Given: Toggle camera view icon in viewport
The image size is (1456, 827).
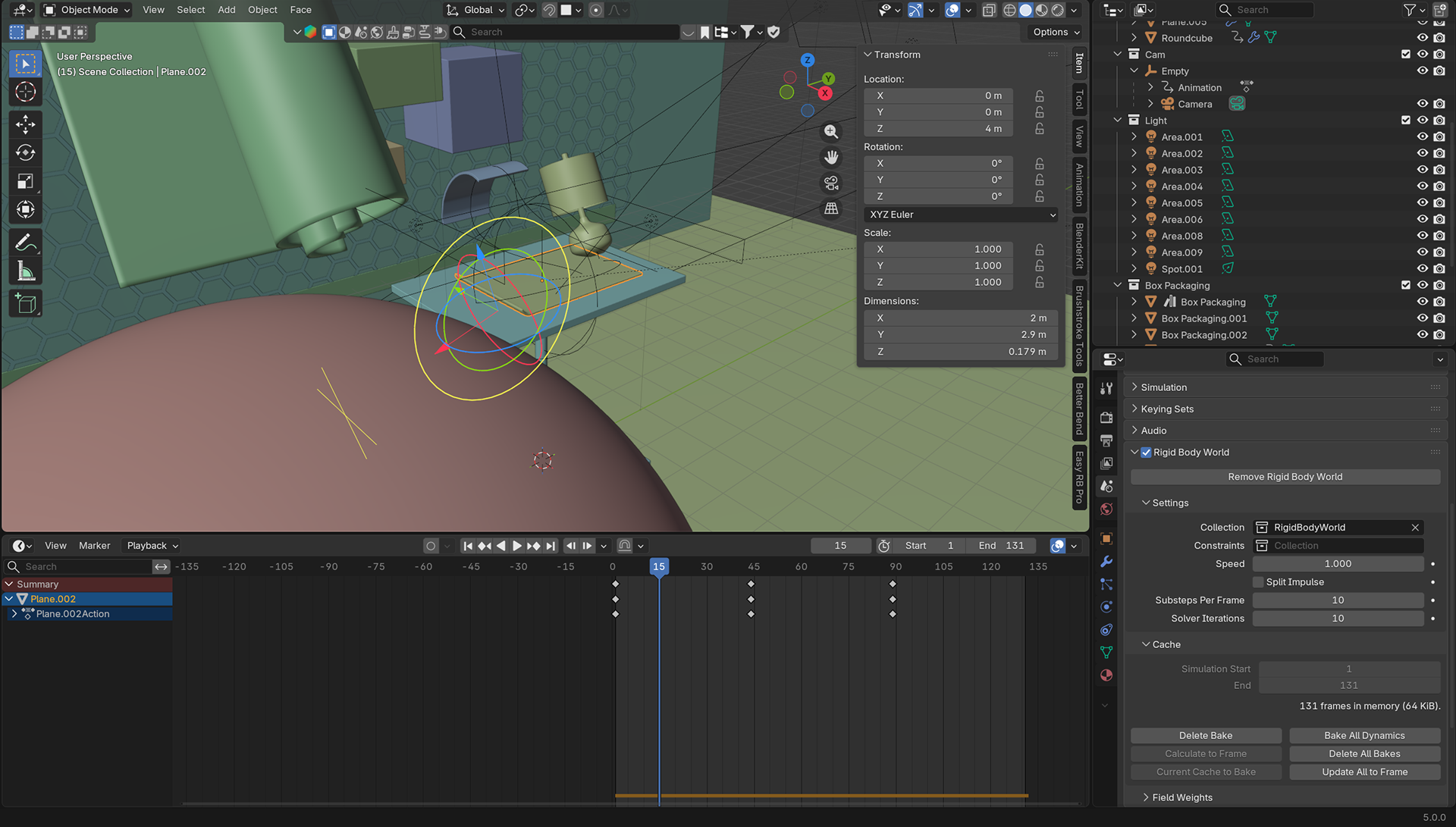Looking at the screenshot, I should point(831,183).
